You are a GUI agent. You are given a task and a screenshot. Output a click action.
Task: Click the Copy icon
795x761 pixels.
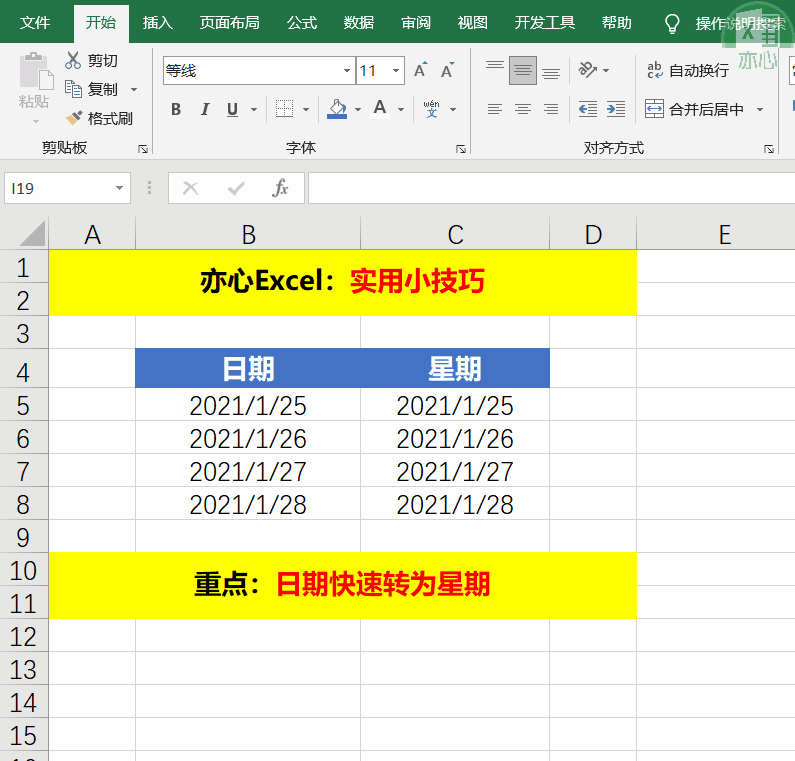tap(73, 89)
